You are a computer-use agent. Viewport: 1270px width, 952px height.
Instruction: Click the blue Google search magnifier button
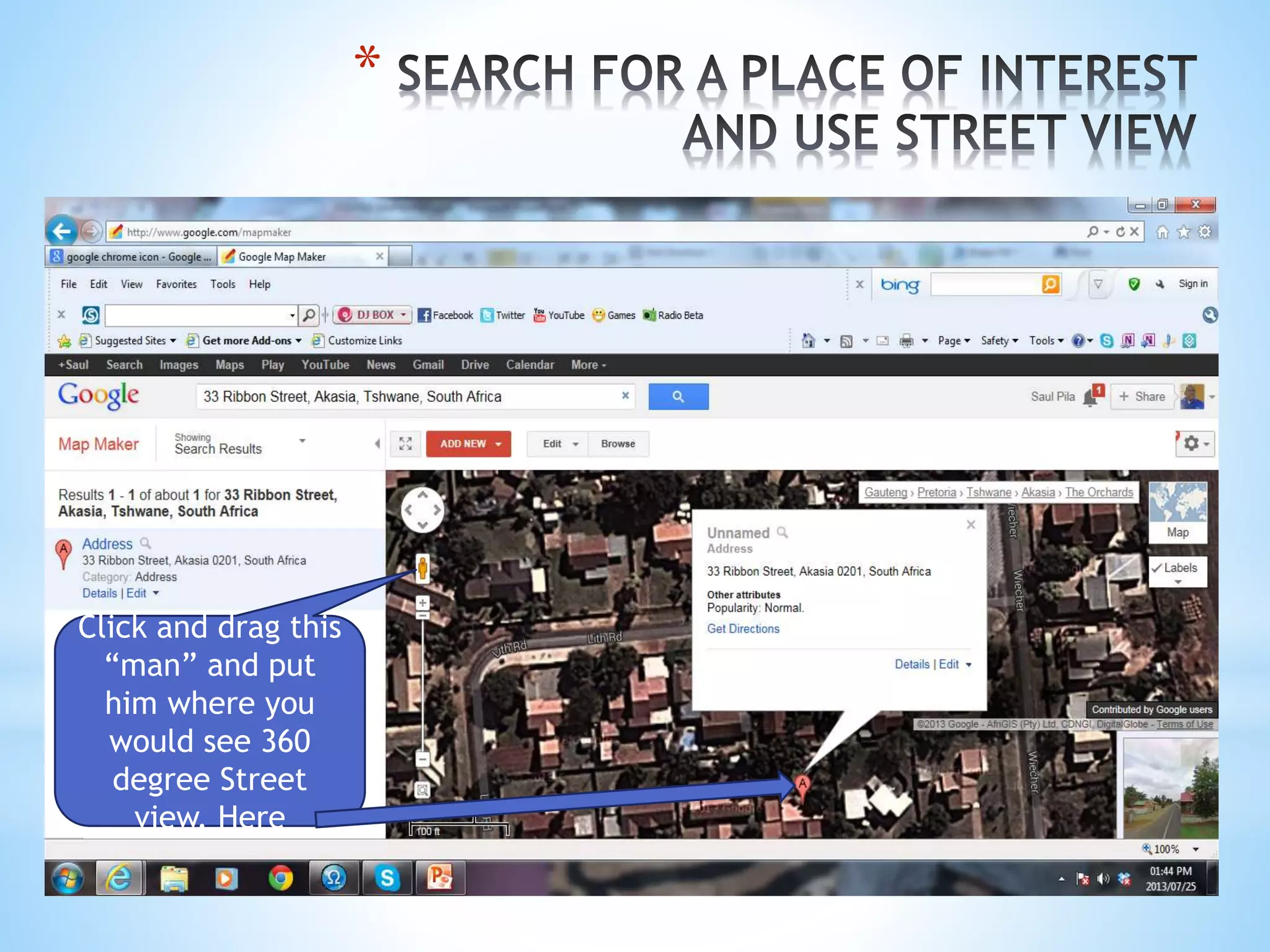point(678,397)
